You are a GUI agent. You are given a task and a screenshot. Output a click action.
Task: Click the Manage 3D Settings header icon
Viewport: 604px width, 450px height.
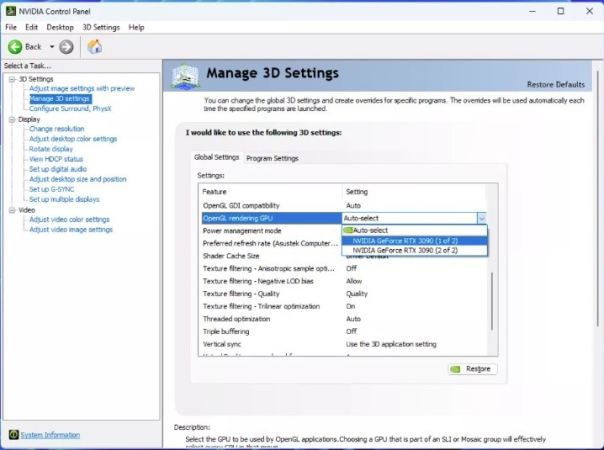tap(185, 77)
